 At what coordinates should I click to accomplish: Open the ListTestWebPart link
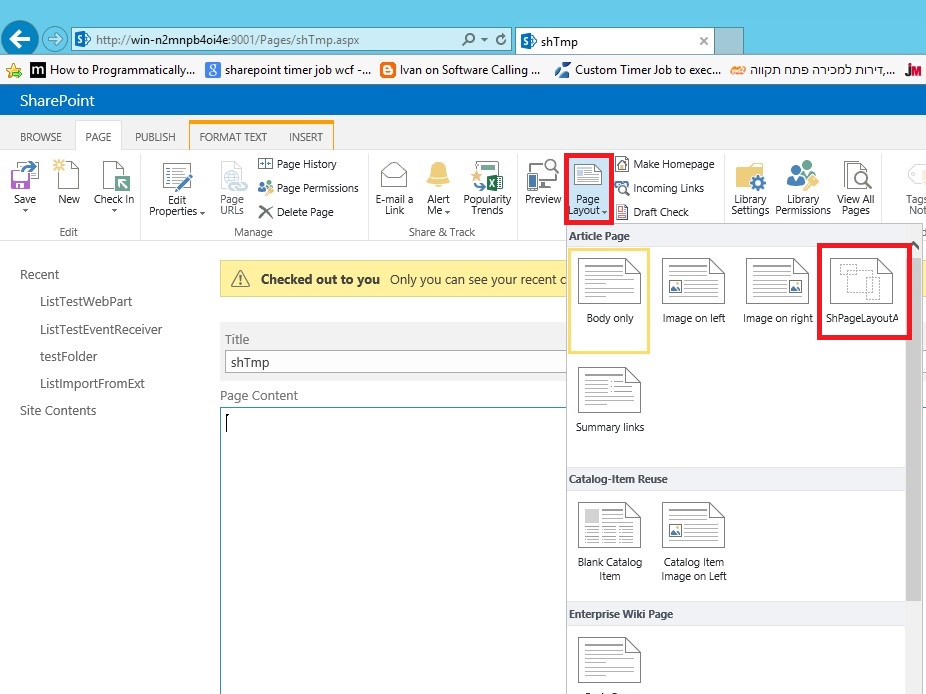[x=86, y=301]
